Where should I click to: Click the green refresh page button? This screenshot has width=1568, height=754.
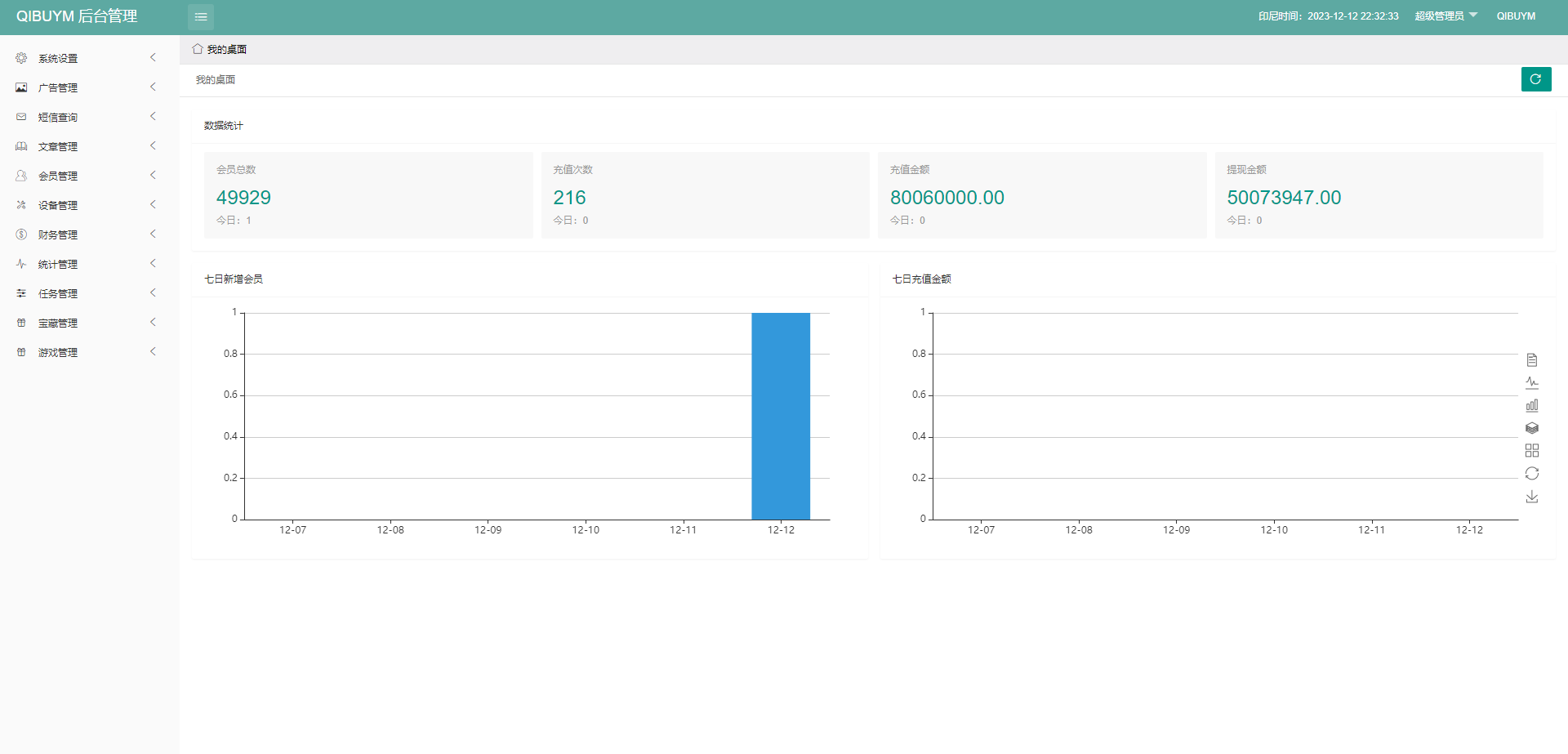tap(1535, 79)
